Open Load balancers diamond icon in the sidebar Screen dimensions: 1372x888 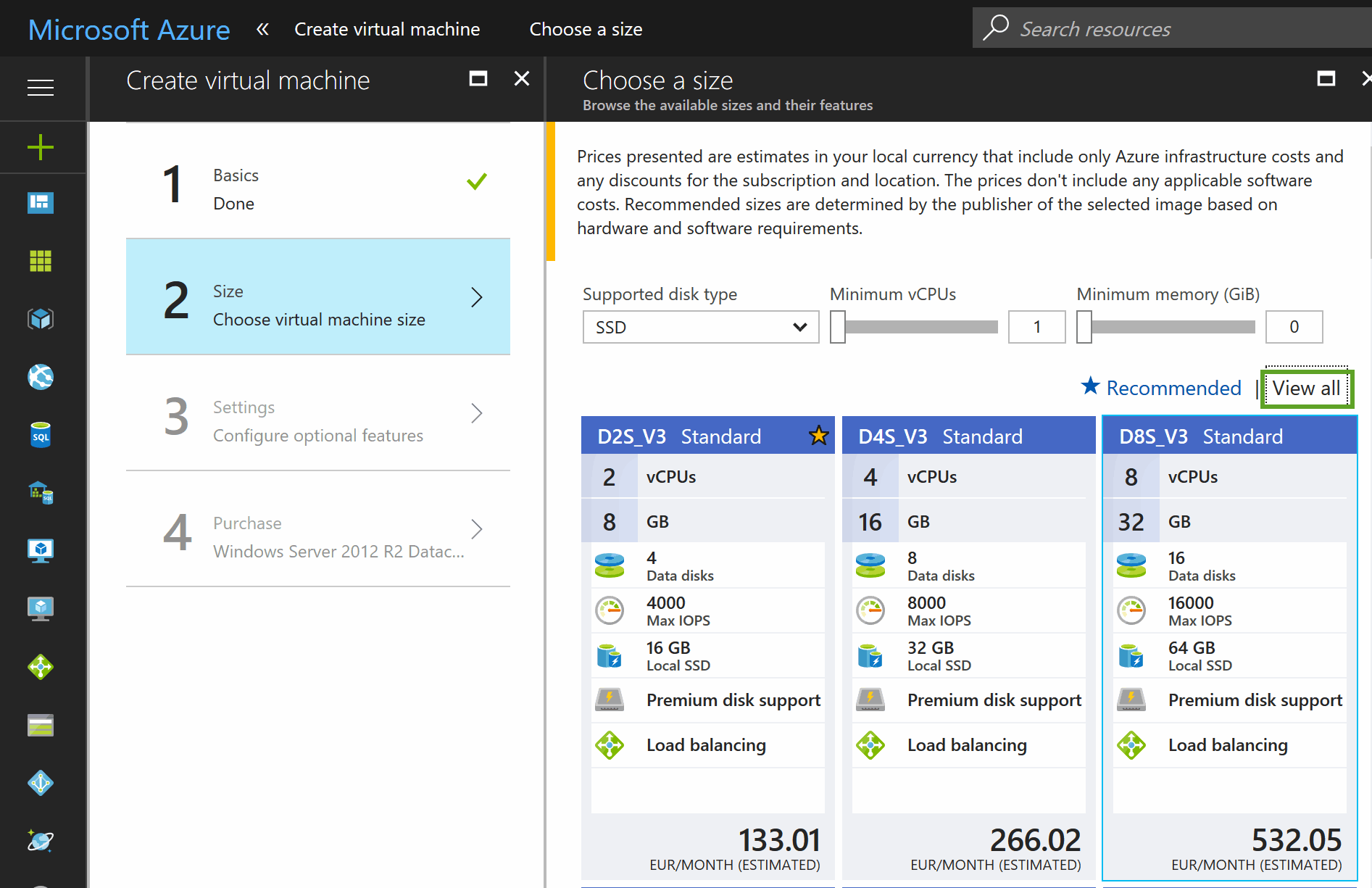click(41, 666)
